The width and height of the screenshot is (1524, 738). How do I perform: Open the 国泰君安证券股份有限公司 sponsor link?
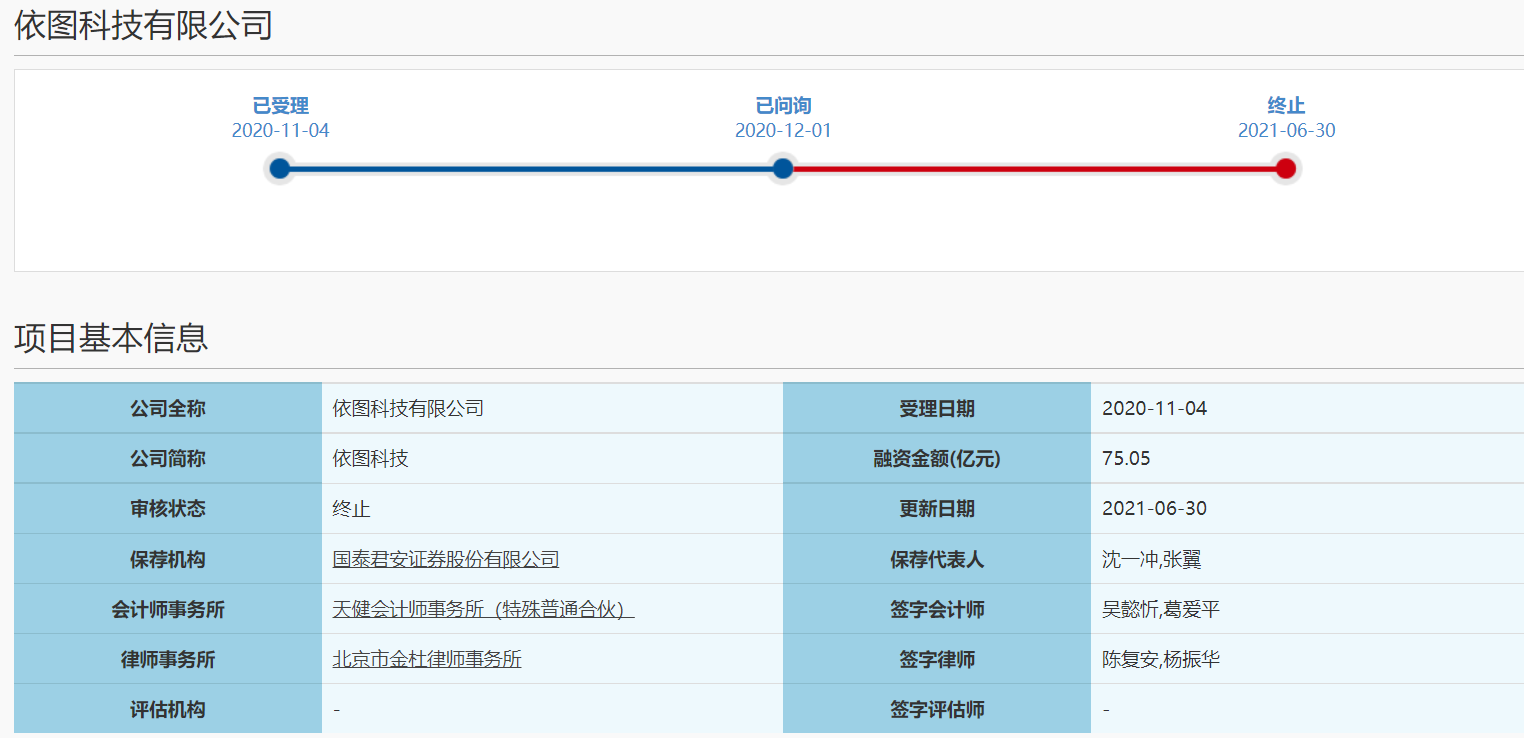[x=446, y=559]
